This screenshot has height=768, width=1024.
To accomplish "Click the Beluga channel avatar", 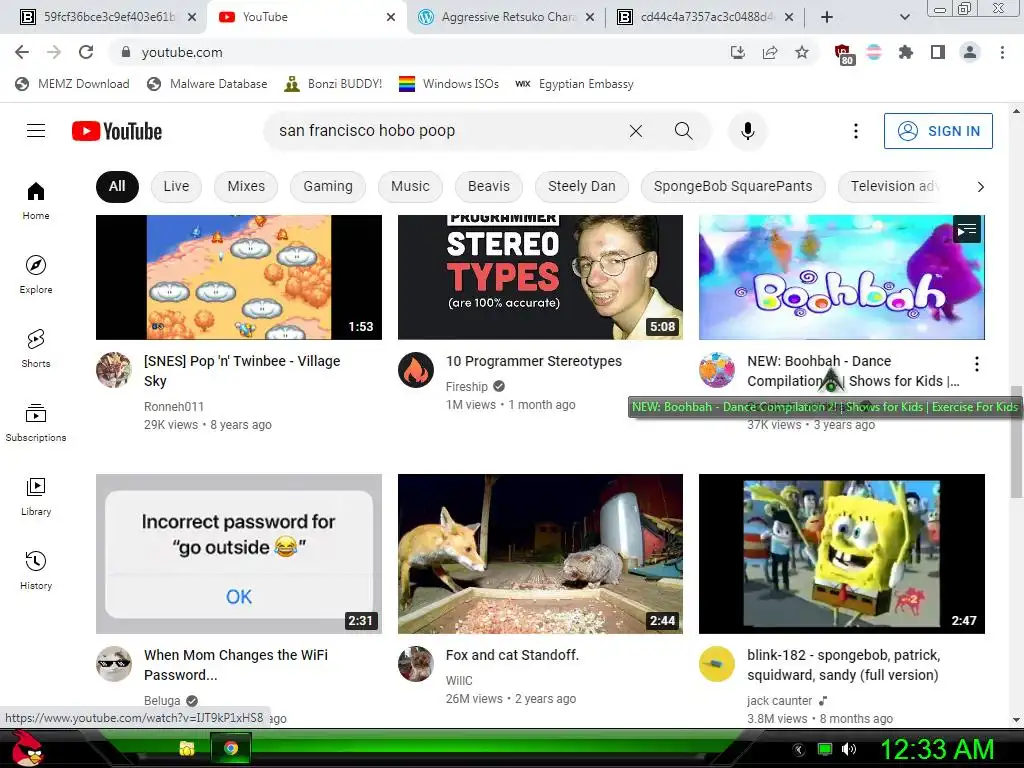I will point(114,664).
